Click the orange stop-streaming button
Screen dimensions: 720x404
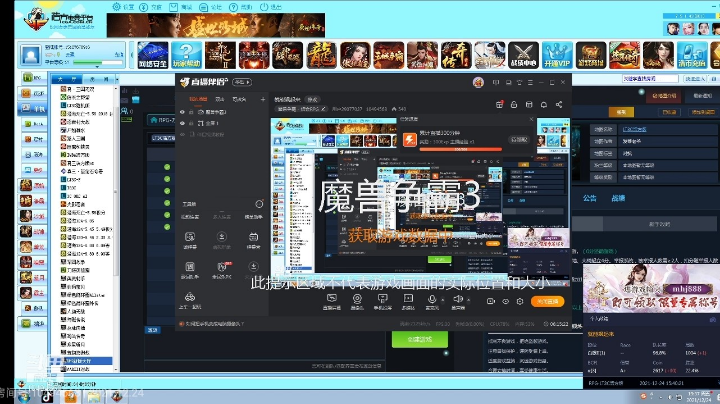(547, 302)
